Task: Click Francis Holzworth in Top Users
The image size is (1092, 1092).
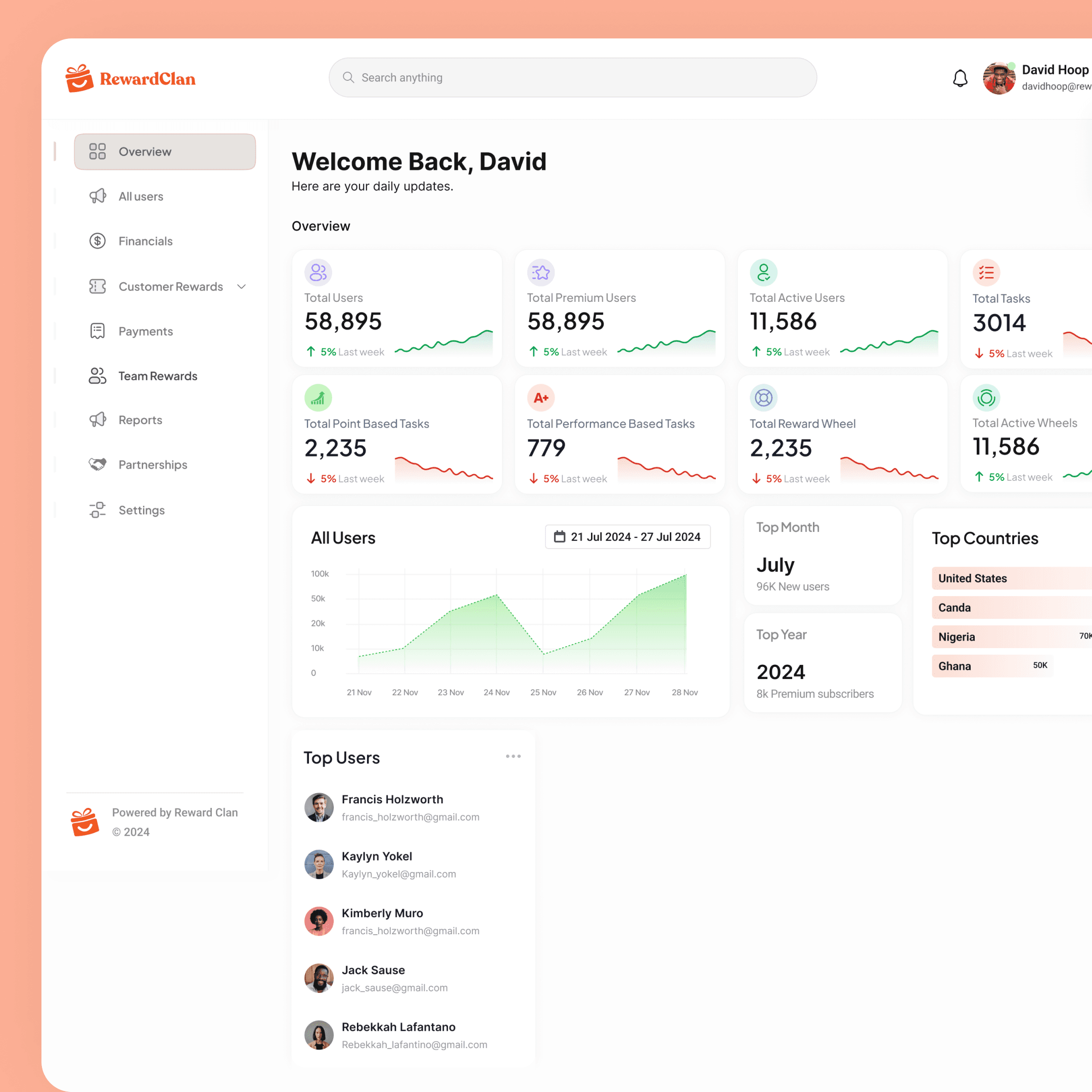Action: [x=392, y=799]
